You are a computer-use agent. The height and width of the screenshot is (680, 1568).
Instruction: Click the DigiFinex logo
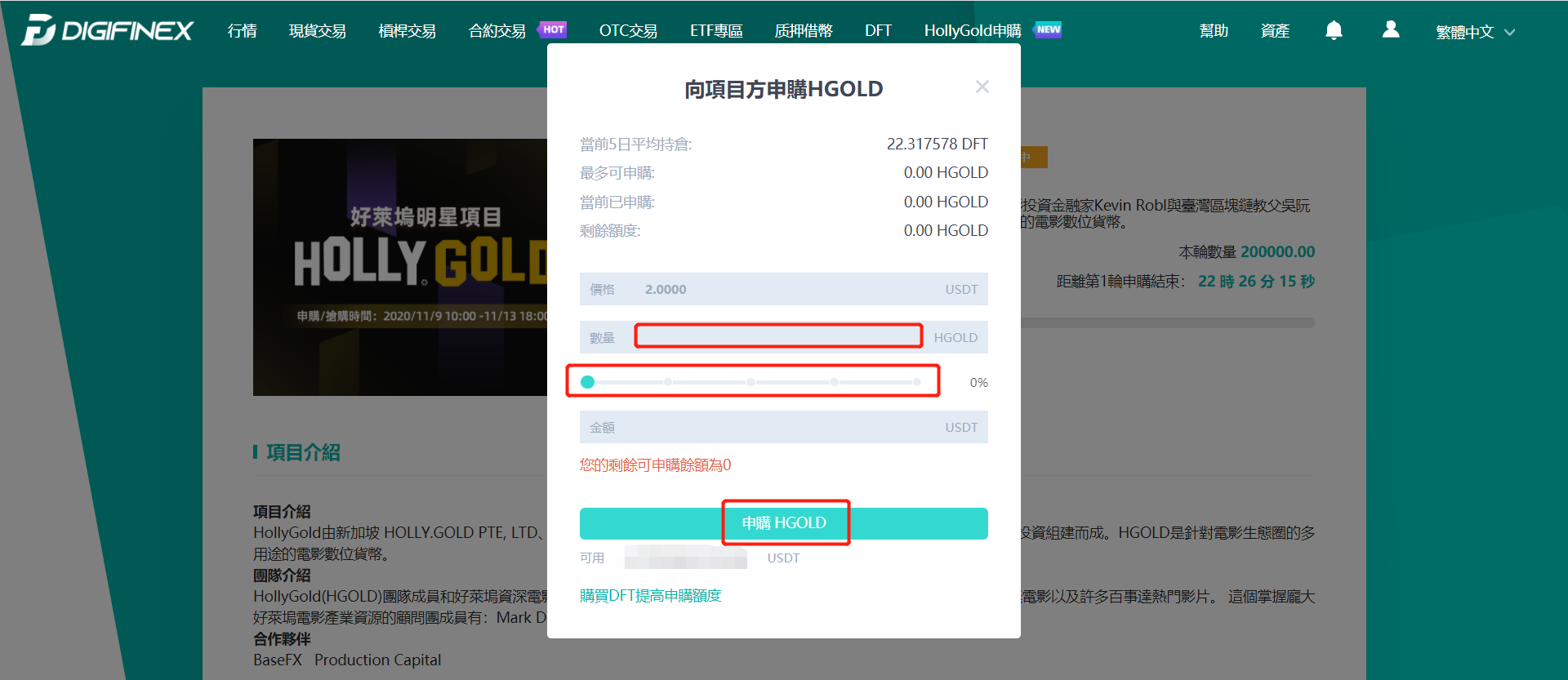(x=107, y=30)
